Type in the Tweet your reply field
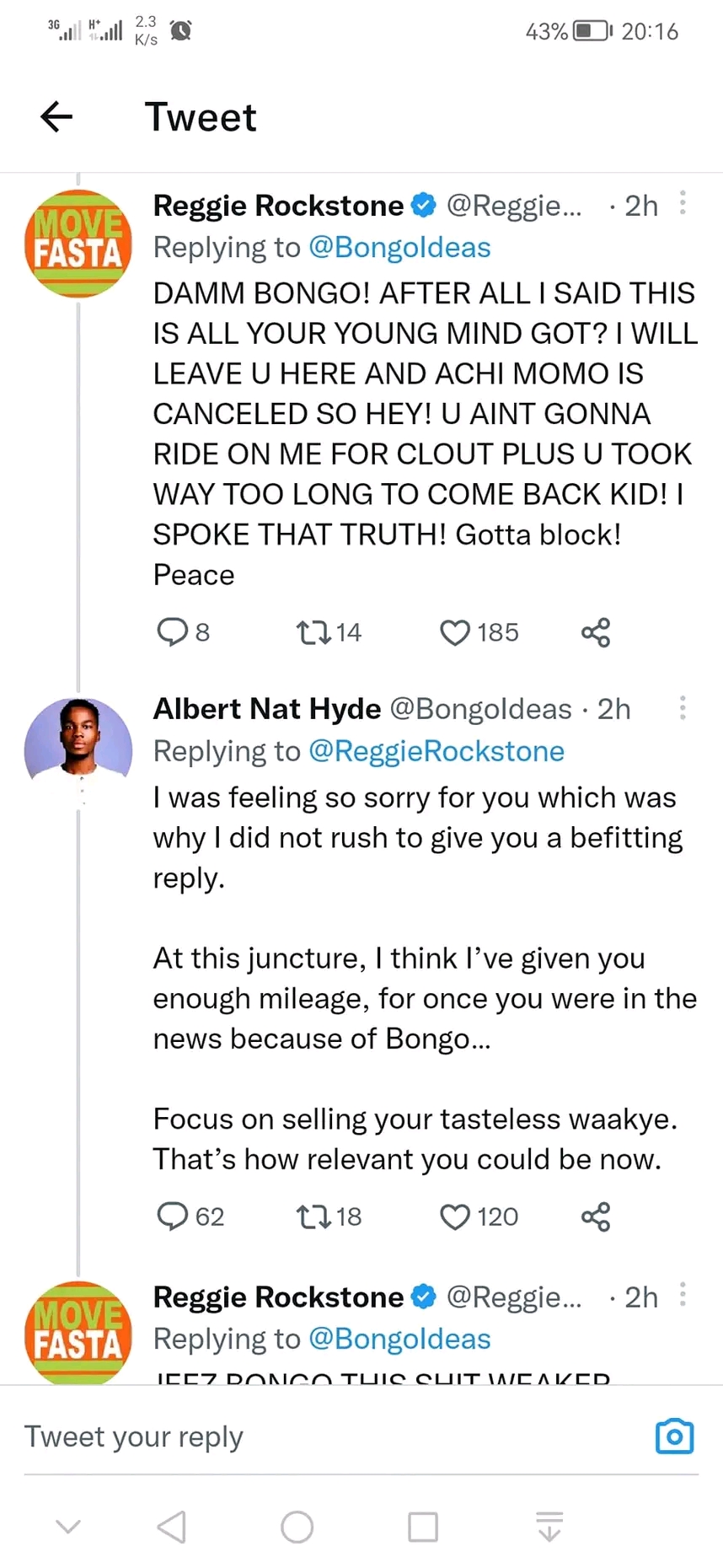The height and width of the screenshot is (1568, 723). coord(320,1436)
